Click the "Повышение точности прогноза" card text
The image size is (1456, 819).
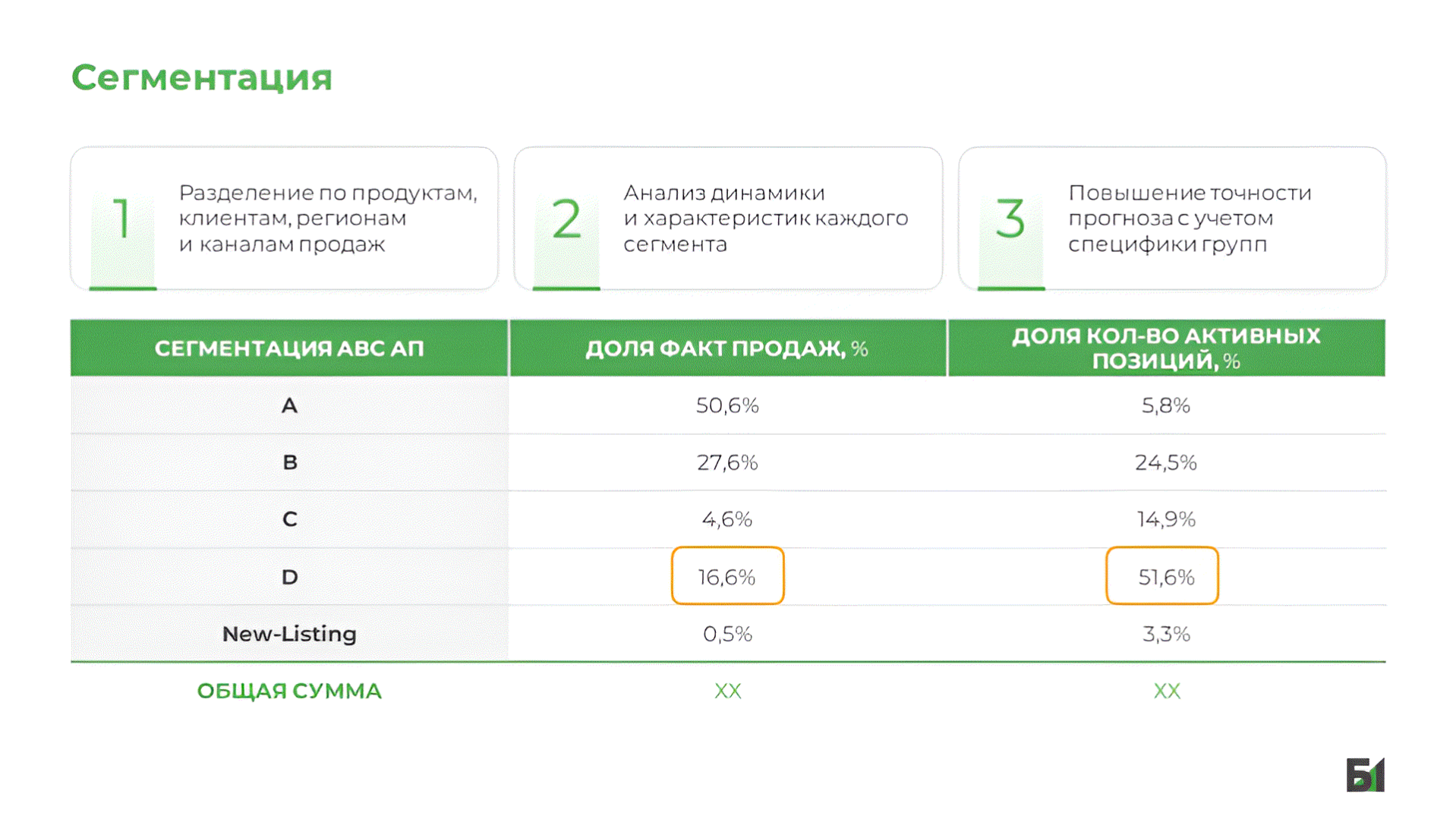point(1190,219)
